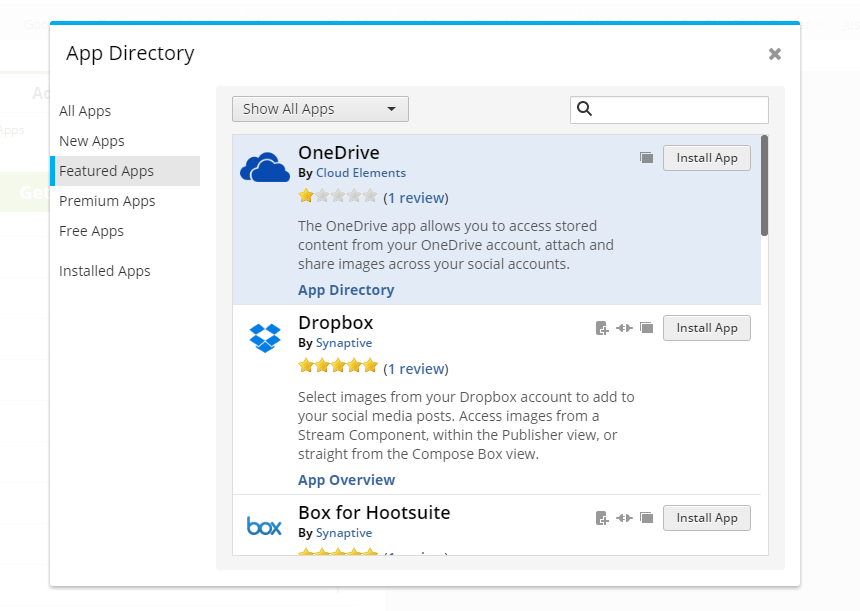The image size is (860, 611).
Task: Click Dropbox's plugin connector arrows icon
Action: click(x=624, y=328)
